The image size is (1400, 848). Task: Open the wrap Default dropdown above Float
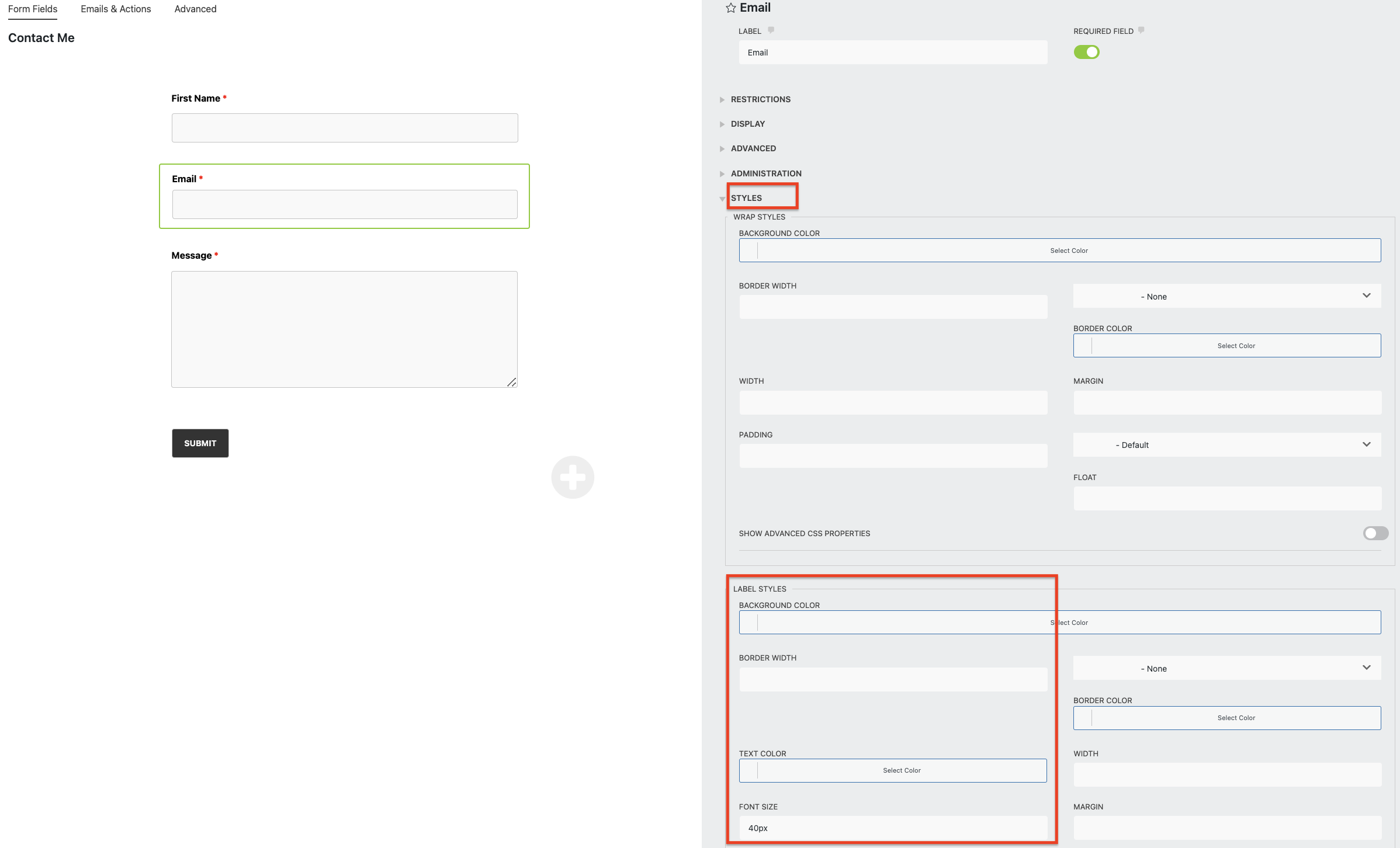1226,444
